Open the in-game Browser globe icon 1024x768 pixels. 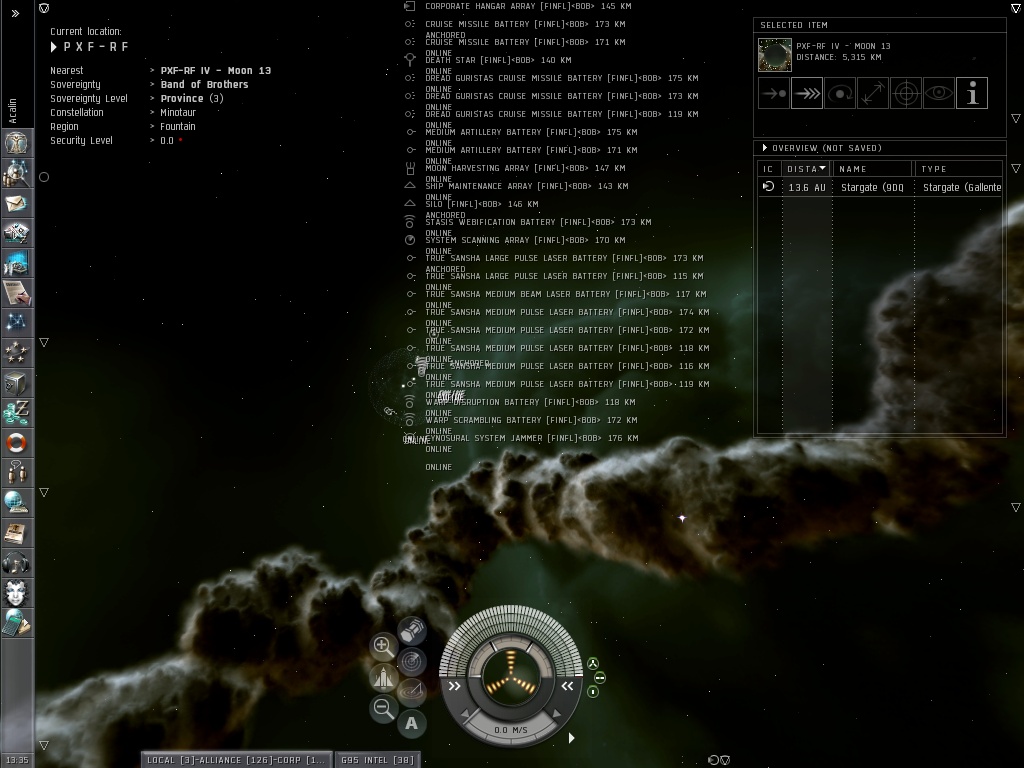pos(16,503)
